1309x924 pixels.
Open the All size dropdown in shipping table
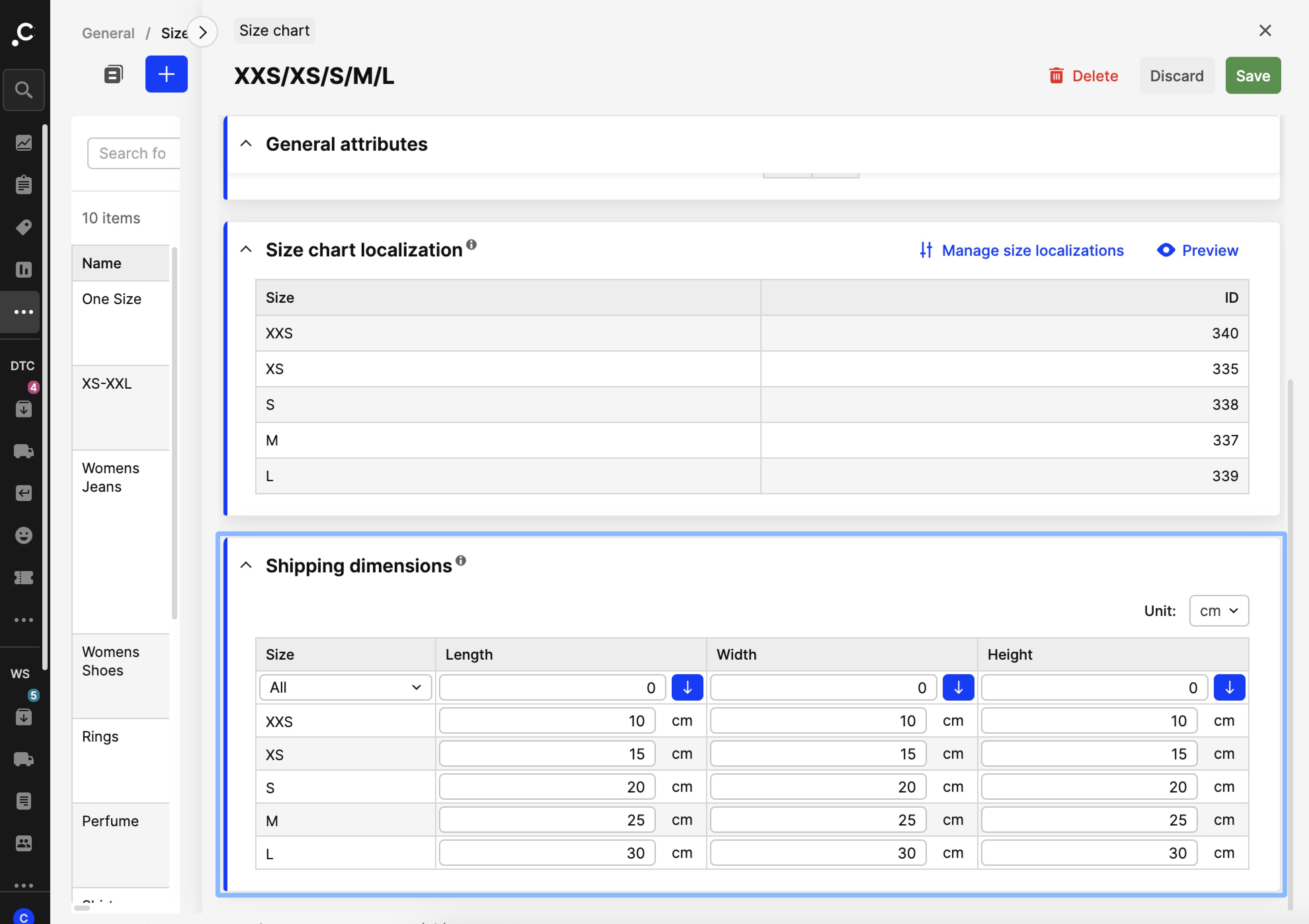tap(345, 687)
